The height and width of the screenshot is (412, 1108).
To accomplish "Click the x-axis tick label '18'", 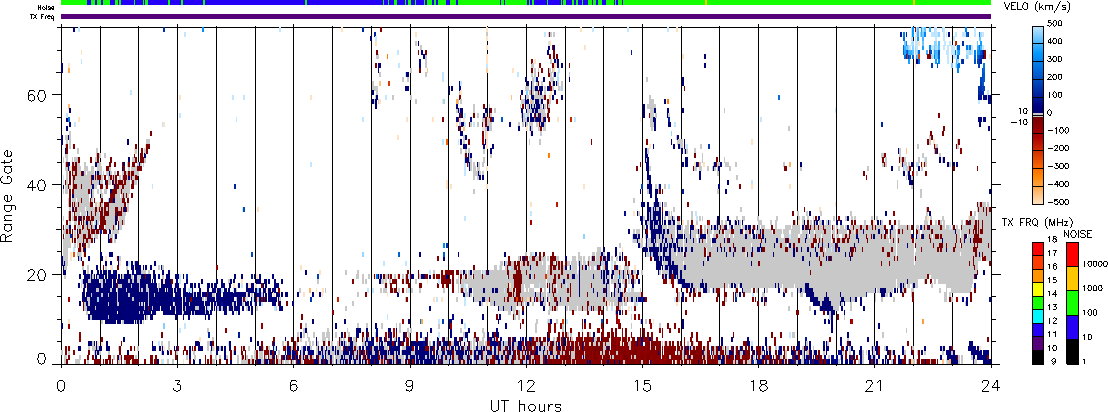I will [759, 387].
